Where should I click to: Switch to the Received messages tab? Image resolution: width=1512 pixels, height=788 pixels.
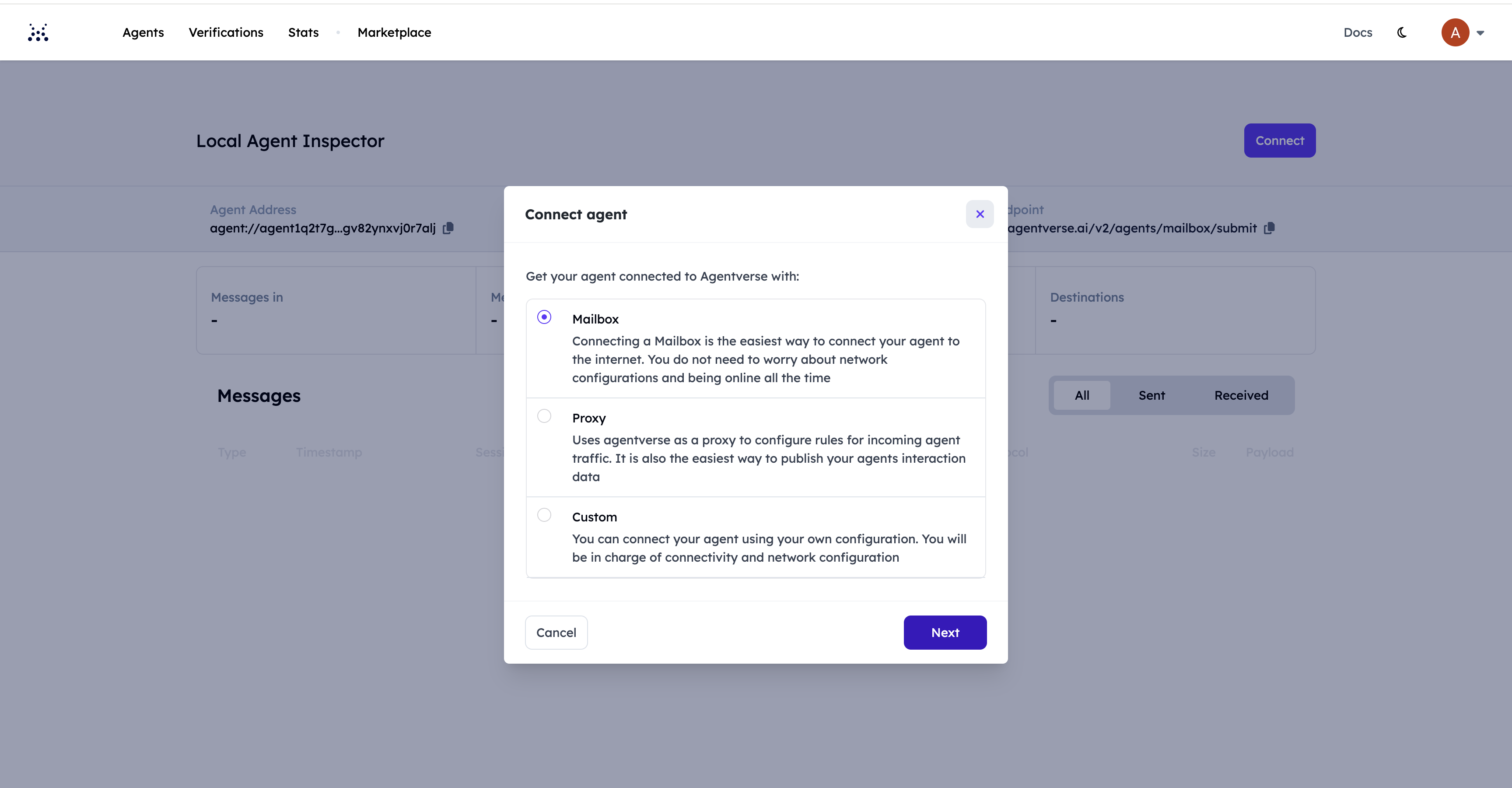pos(1241,395)
